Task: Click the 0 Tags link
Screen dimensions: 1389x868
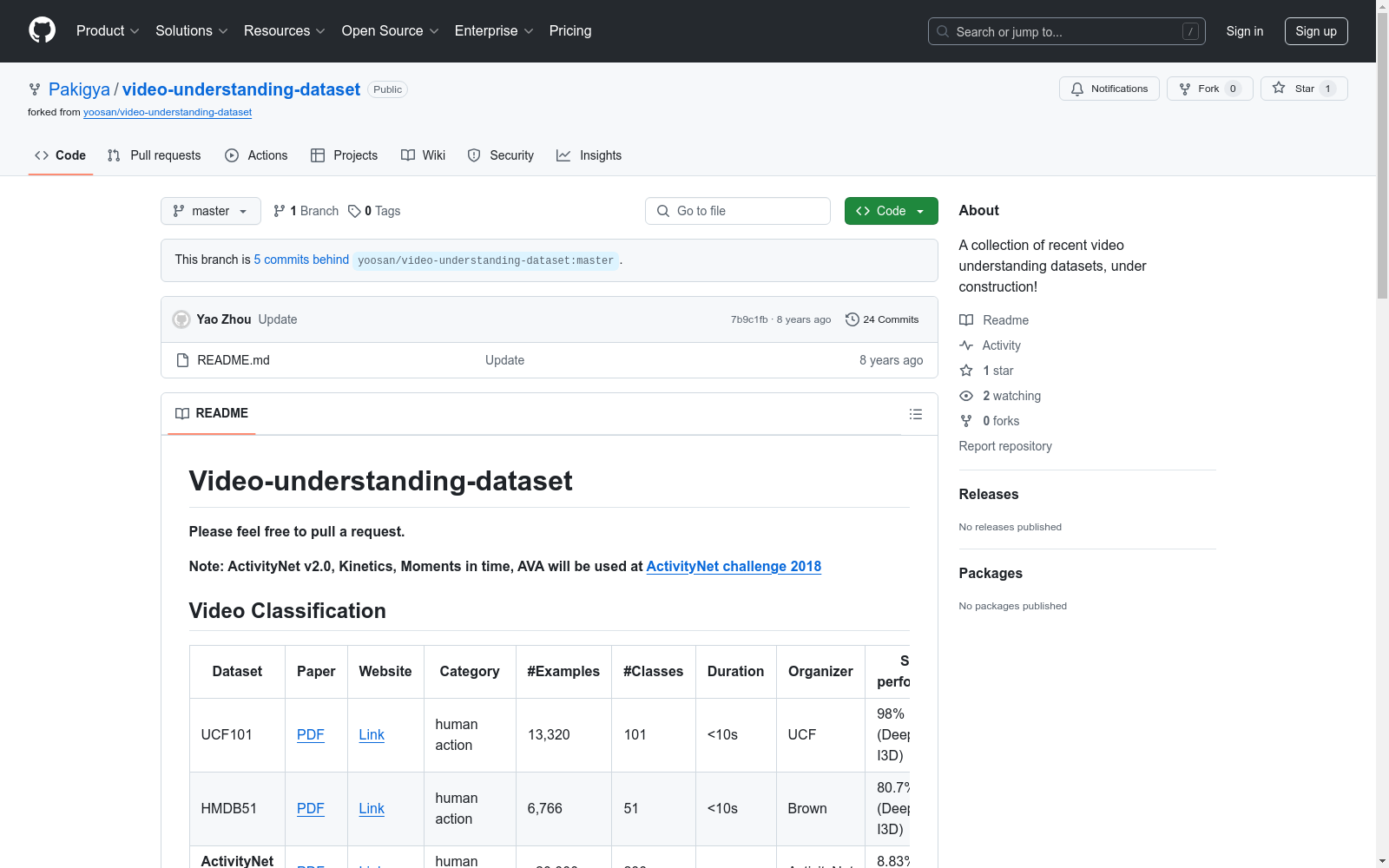Action: click(x=374, y=211)
